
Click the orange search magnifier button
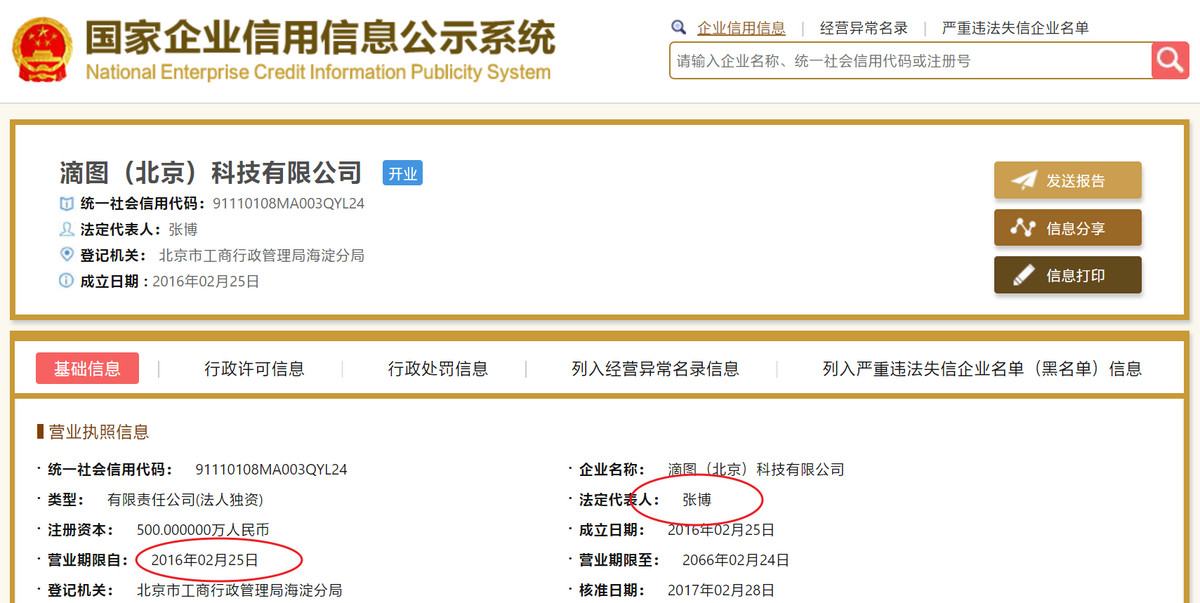tap(1170, 60)
